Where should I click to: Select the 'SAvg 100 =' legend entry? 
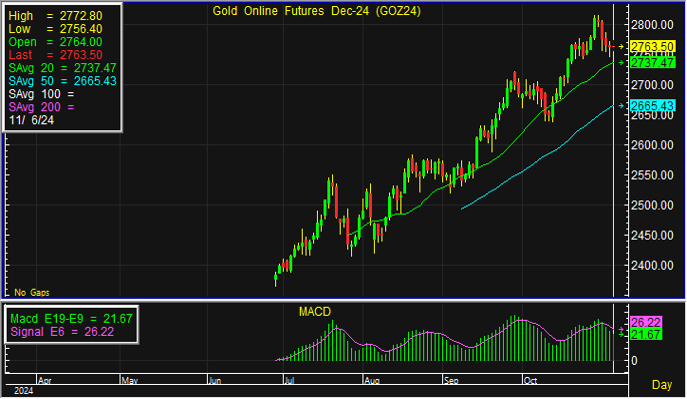(x=41, y=94)
